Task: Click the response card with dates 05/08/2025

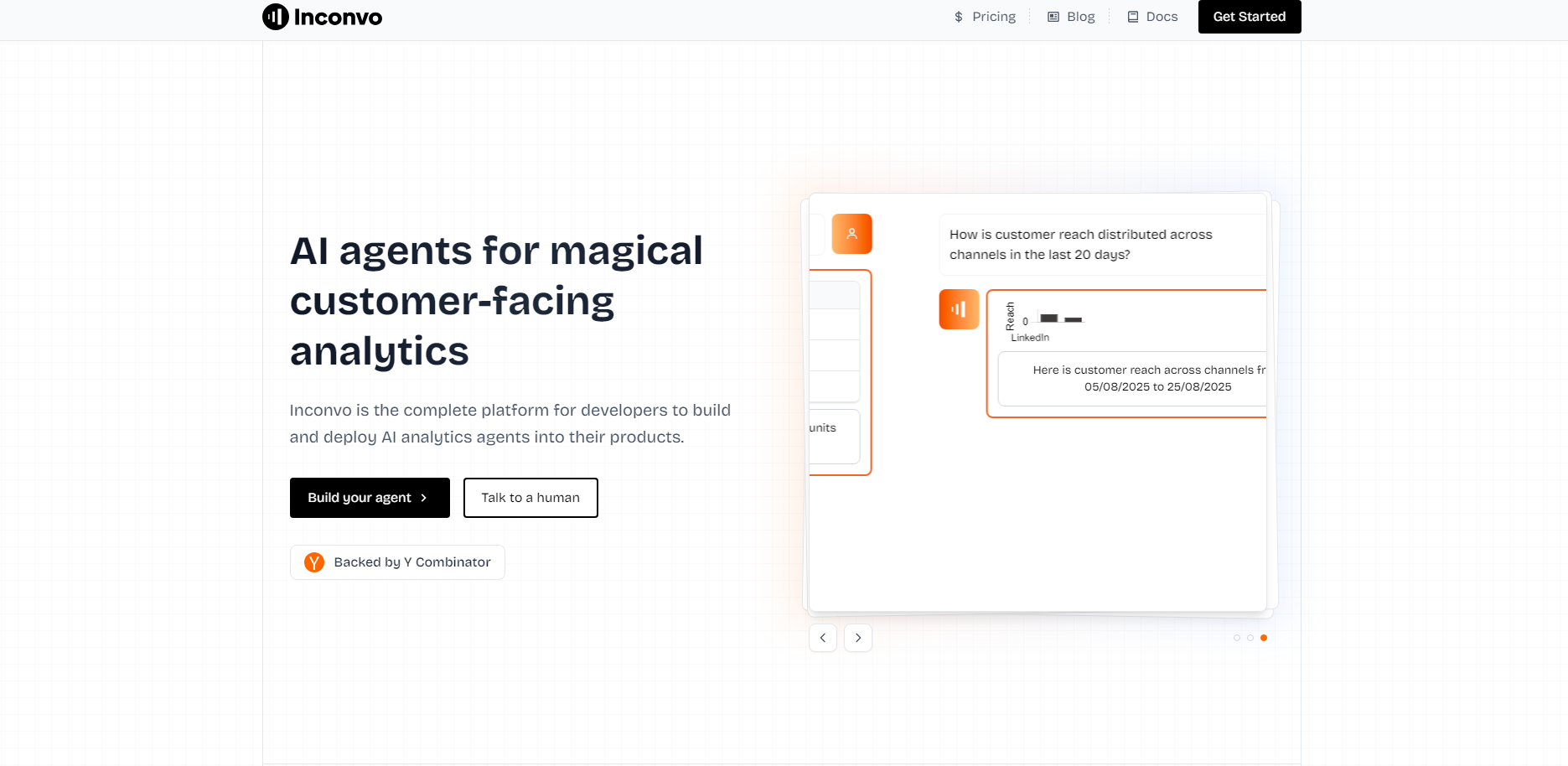Action: (x=1131, y=379)
